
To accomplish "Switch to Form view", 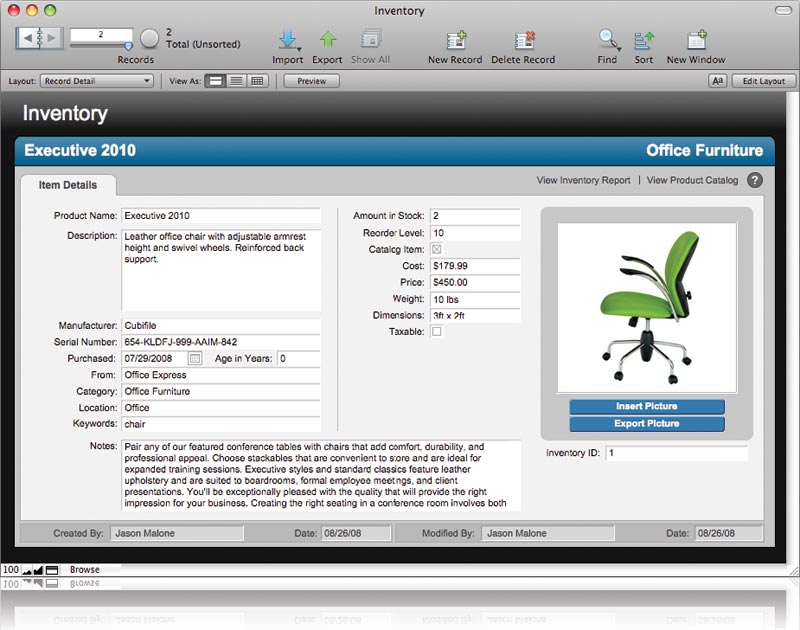I will click(216, 81).
